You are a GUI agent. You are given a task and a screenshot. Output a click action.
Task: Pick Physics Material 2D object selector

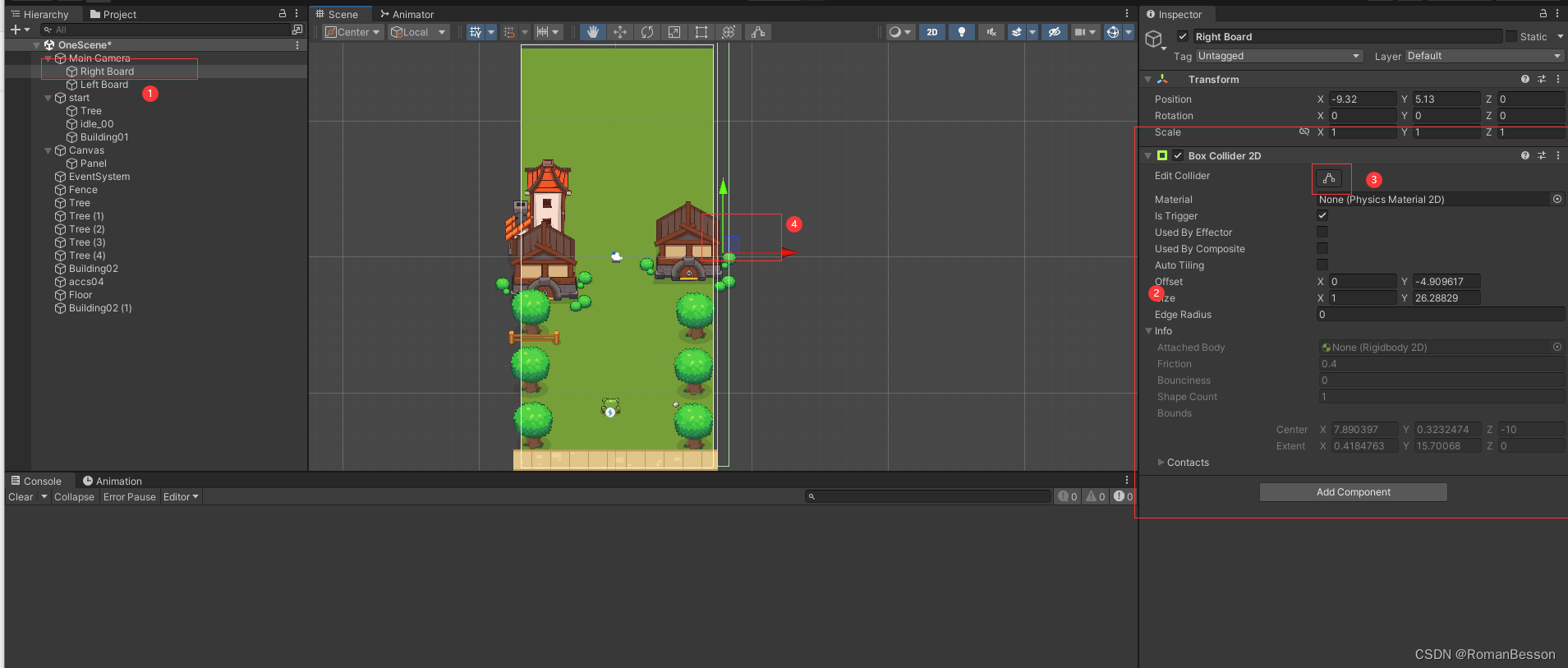tap(1557, 199)
